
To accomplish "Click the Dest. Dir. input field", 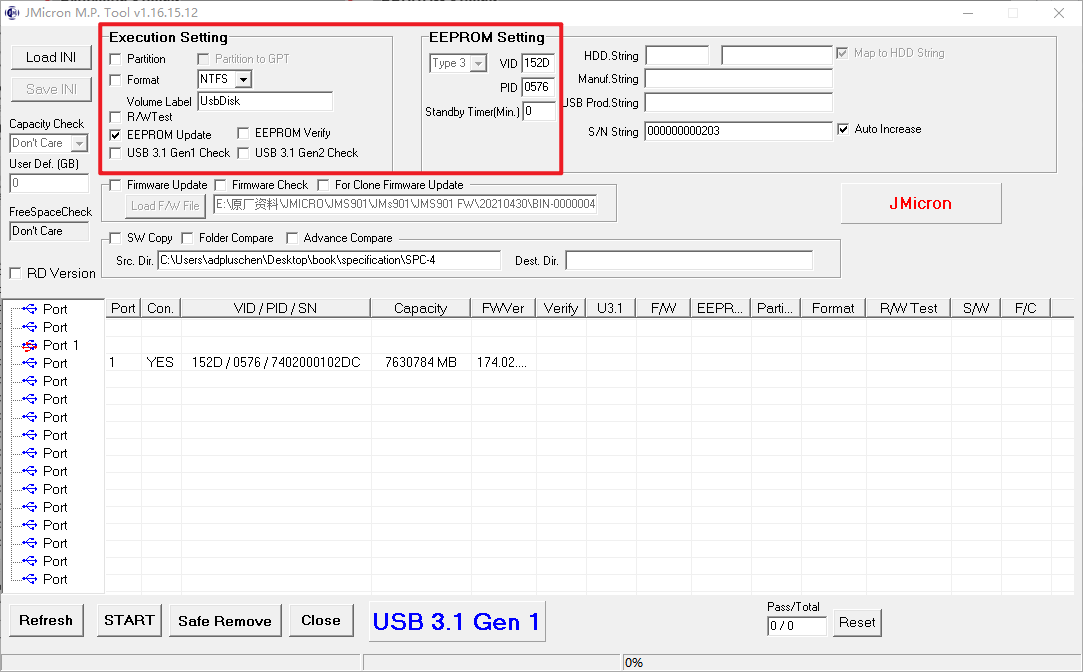I will (x=689, y=260).
